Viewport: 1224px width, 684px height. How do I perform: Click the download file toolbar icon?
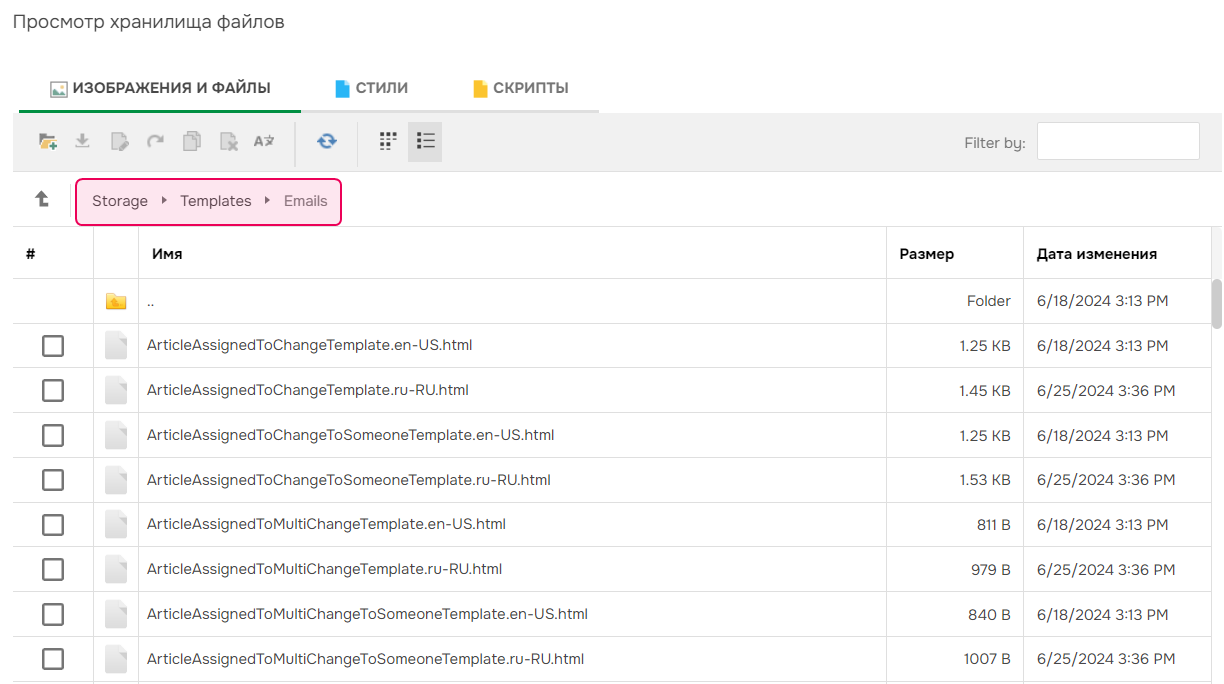(83, 142)
